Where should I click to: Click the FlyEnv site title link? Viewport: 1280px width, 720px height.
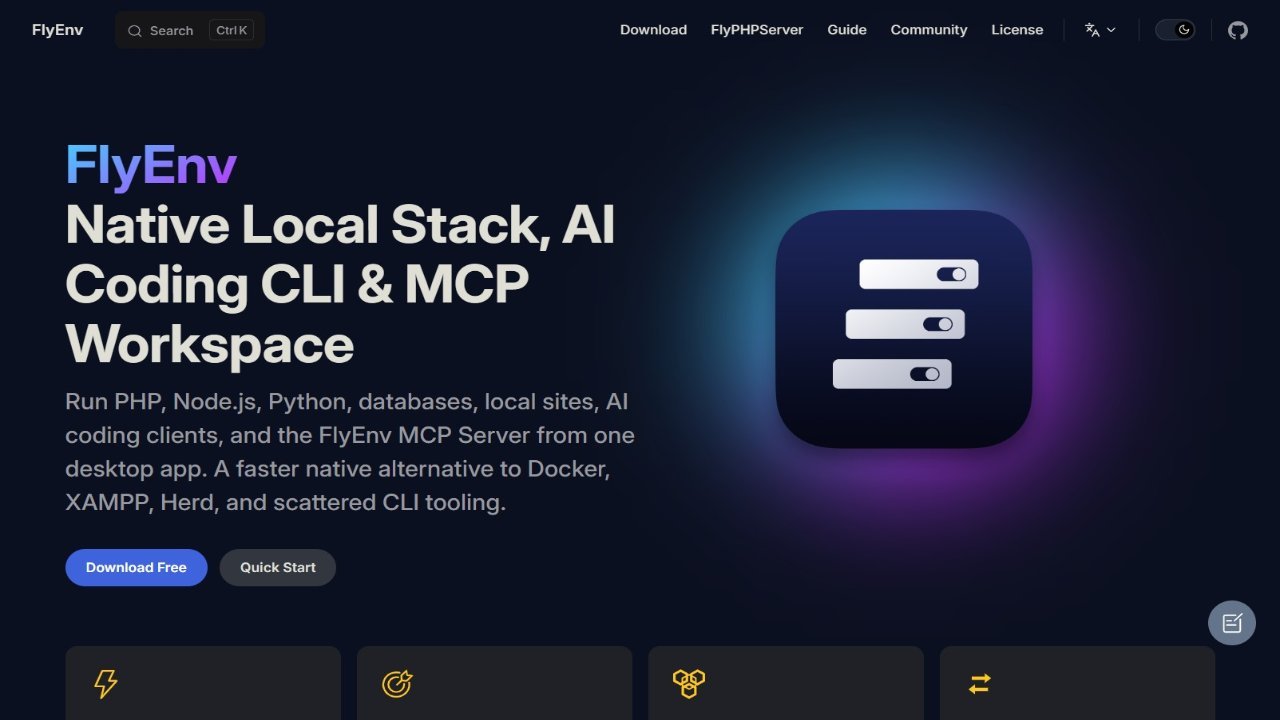click(x=57, y=30)
